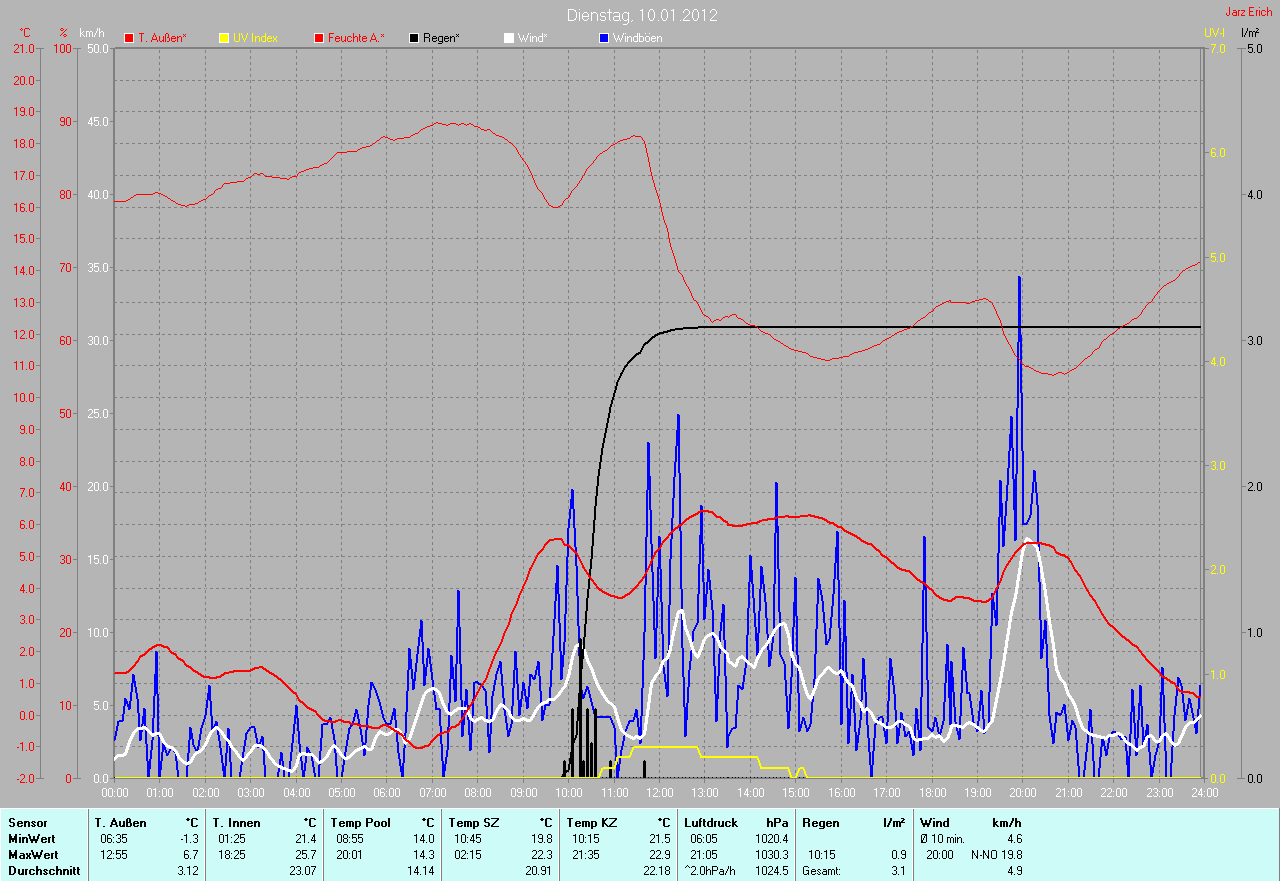Click the rain total value '3.1'
Screen dimensions: 1280x881
pos(898,871)
